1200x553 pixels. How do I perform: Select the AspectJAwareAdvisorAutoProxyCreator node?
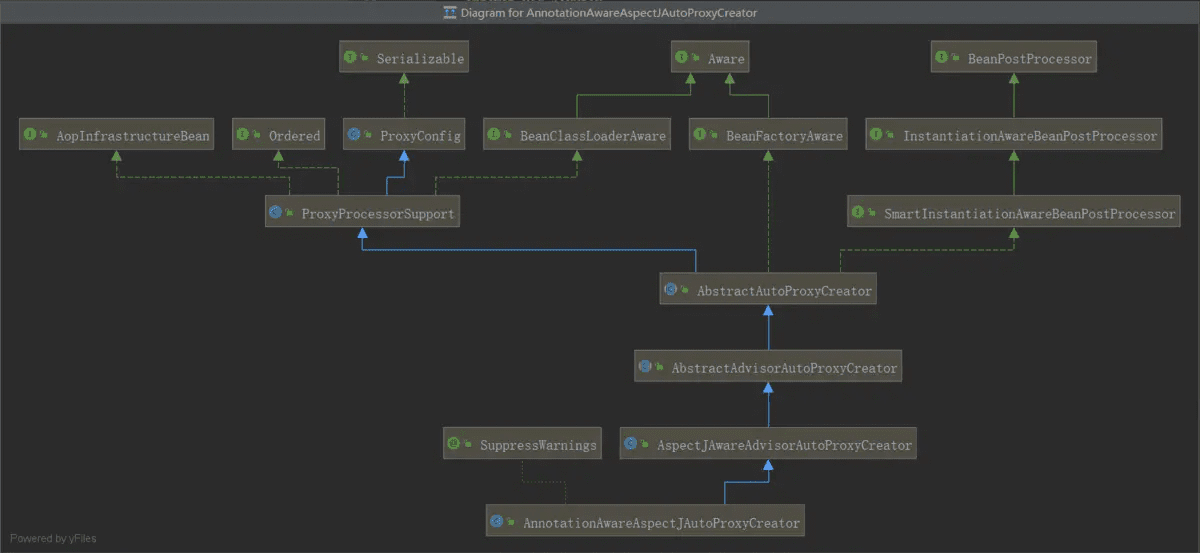[x=768, y=444]
